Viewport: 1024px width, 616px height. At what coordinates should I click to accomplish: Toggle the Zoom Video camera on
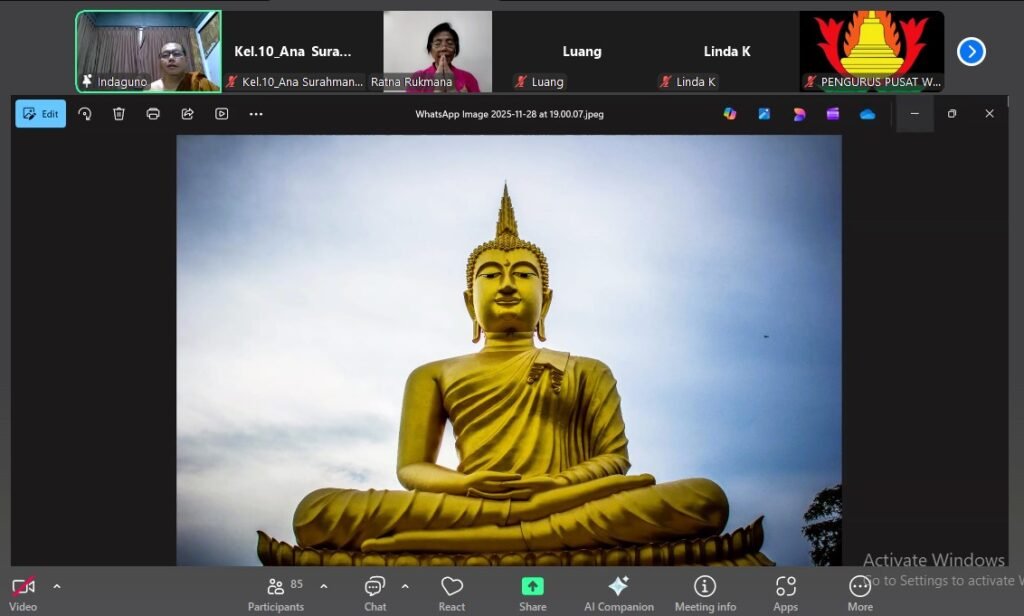point(23,591)
